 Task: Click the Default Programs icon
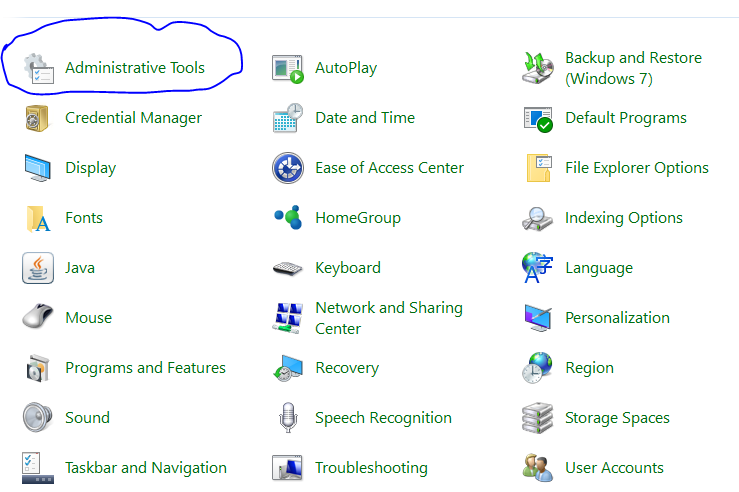pyautogui.click(x=538, y=120)
